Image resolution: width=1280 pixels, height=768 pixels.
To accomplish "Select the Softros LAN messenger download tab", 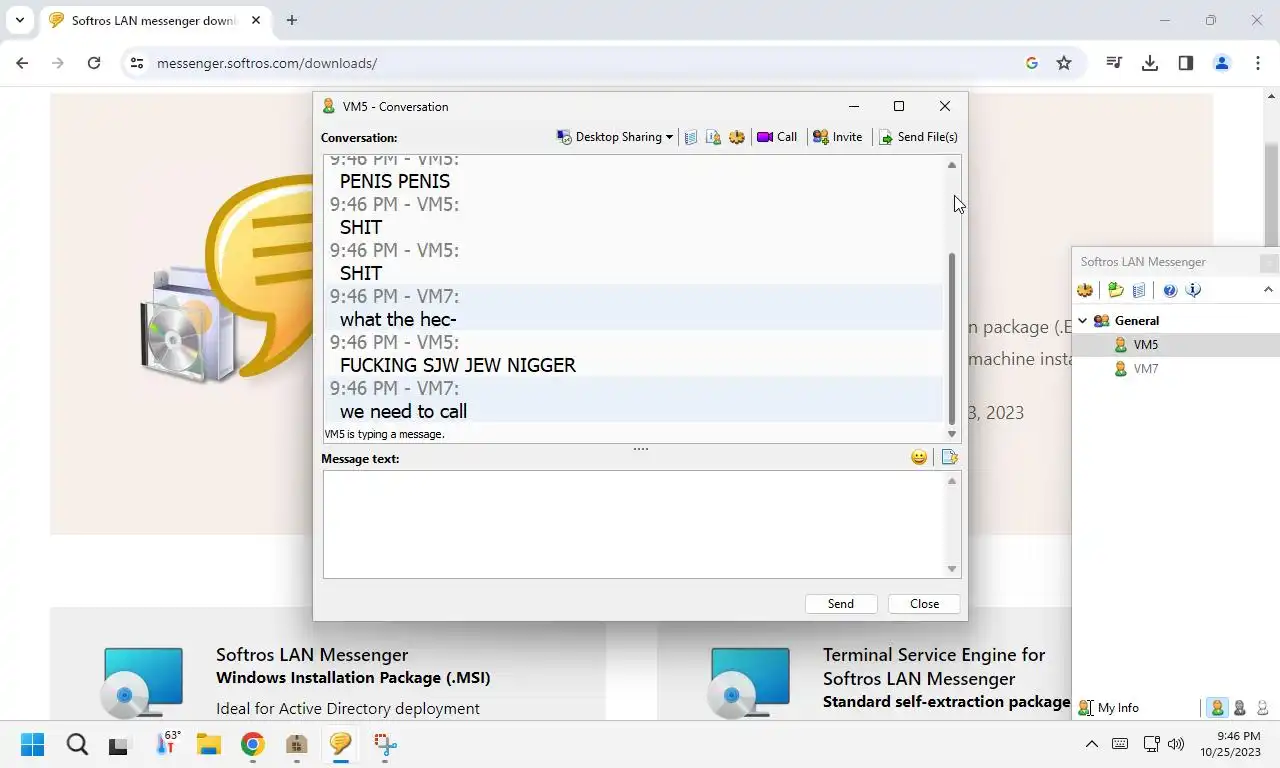I will coord(155,20).
